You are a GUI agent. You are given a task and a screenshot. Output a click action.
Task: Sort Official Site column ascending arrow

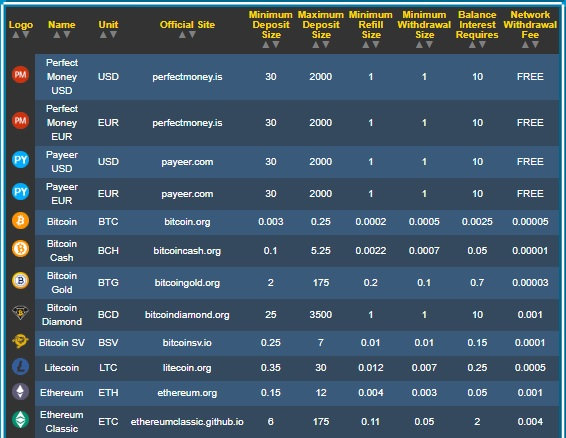pos(182,35)
